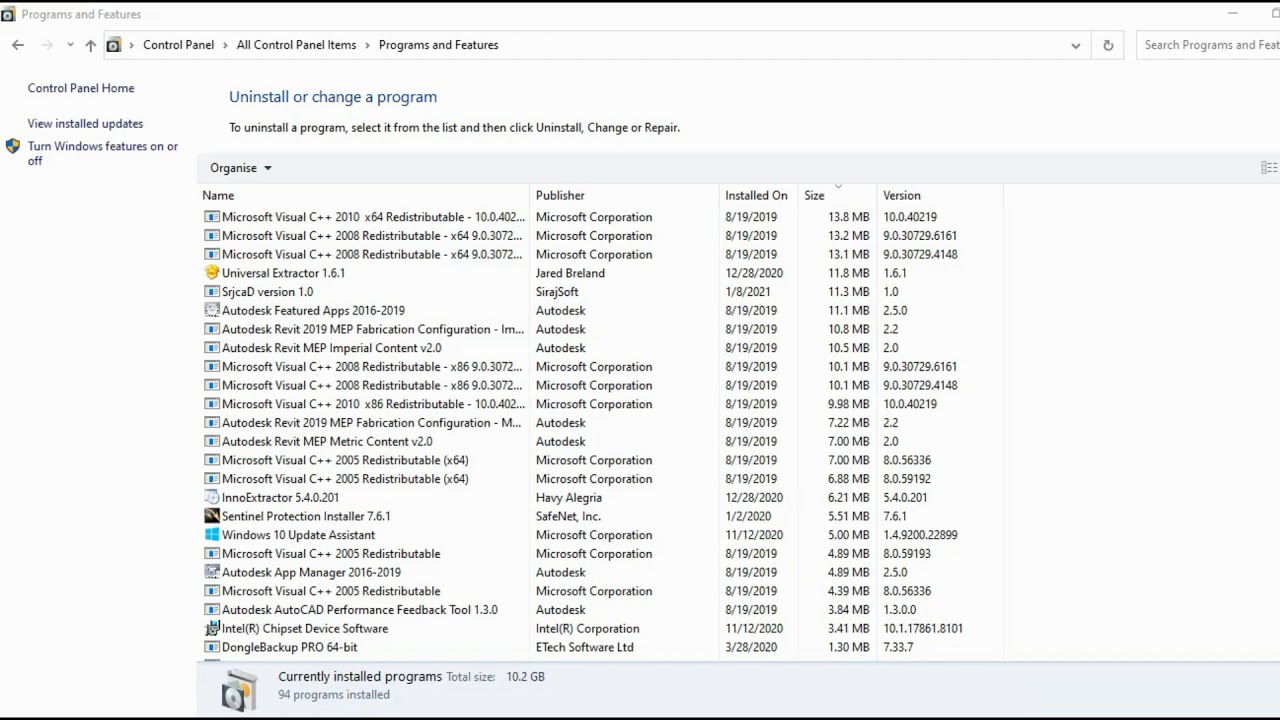Viewport: 1280px width, 720px height.
Task: Open View installed updates link
Action: [x=85, y=124]
